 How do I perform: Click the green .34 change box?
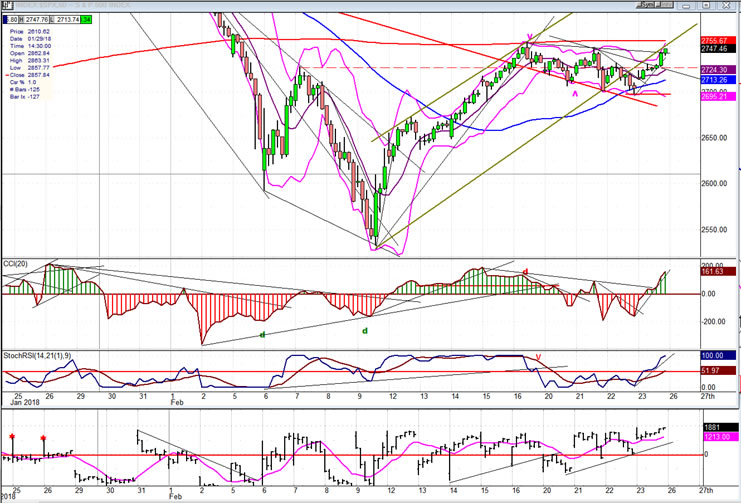(x=86, y=19)
